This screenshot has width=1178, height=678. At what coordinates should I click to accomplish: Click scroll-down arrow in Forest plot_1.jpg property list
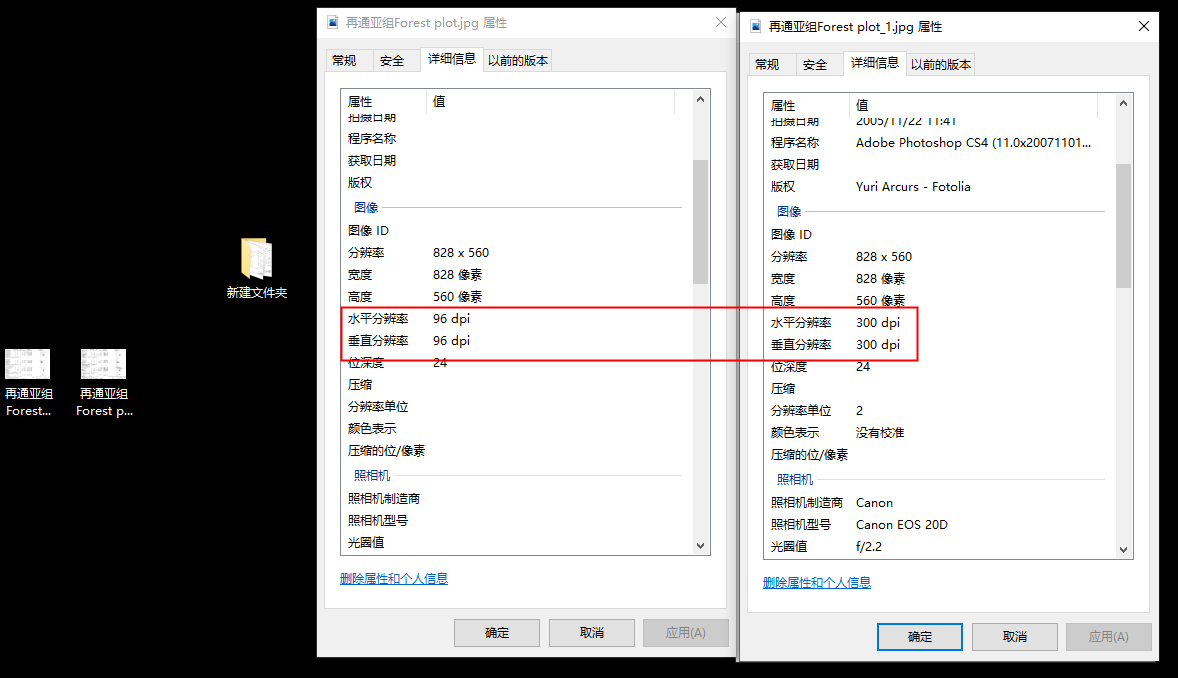point(1123,549)
